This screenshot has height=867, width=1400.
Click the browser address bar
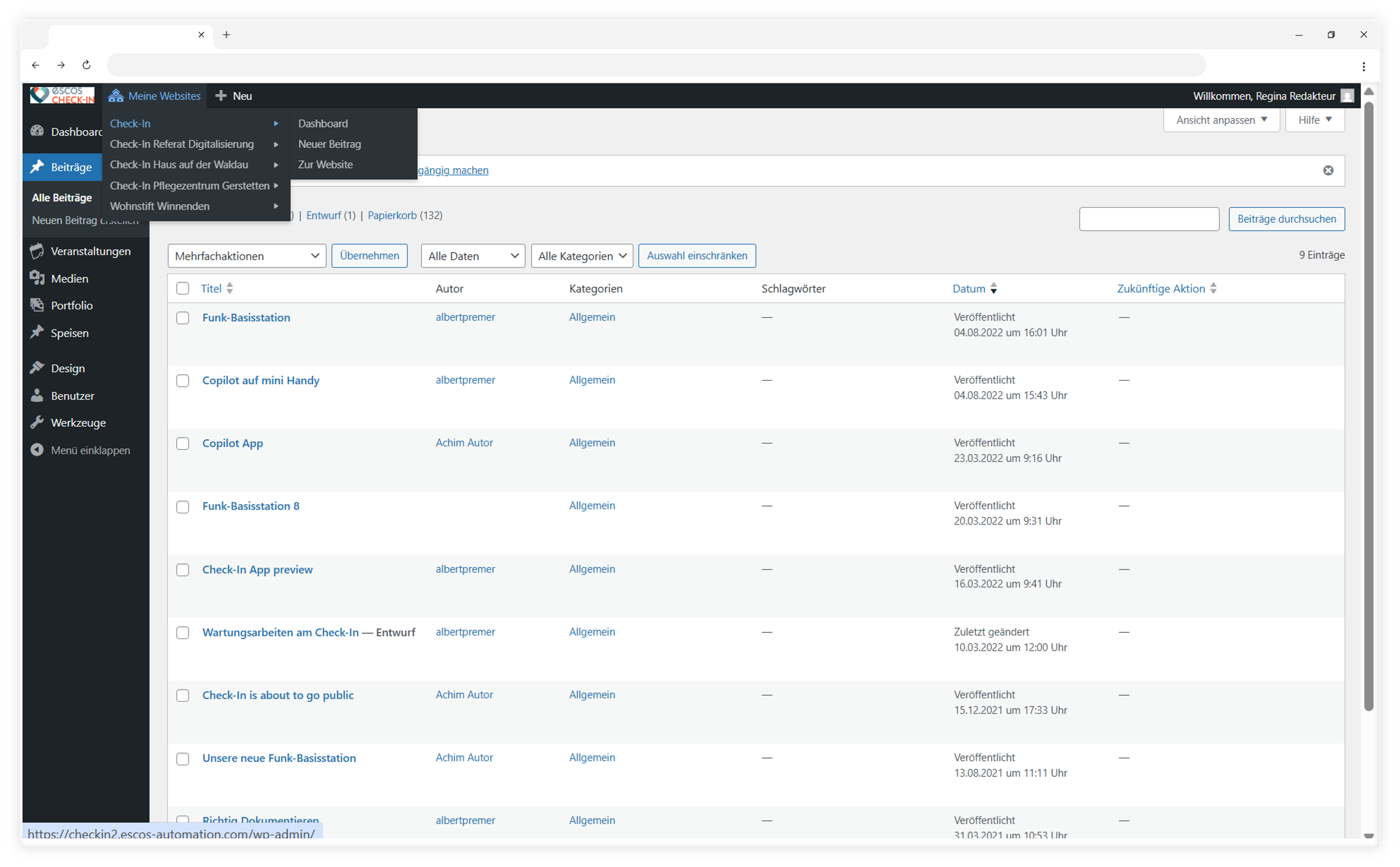[656, 65]
